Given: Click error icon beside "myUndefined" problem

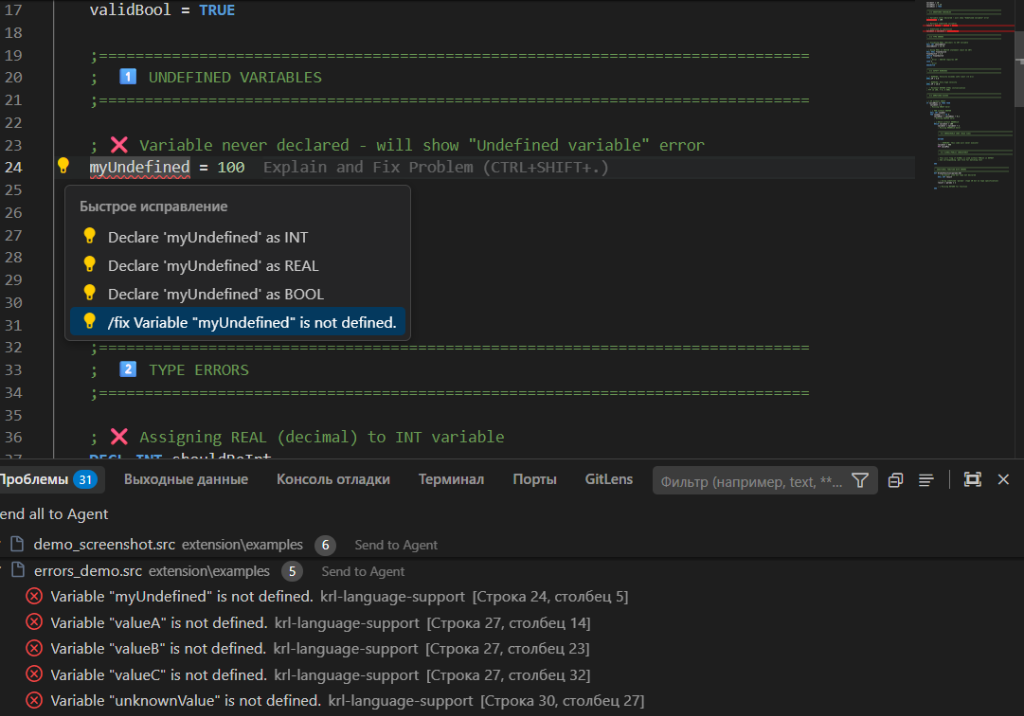Looking at the screenshot, I should pos(34,596).
